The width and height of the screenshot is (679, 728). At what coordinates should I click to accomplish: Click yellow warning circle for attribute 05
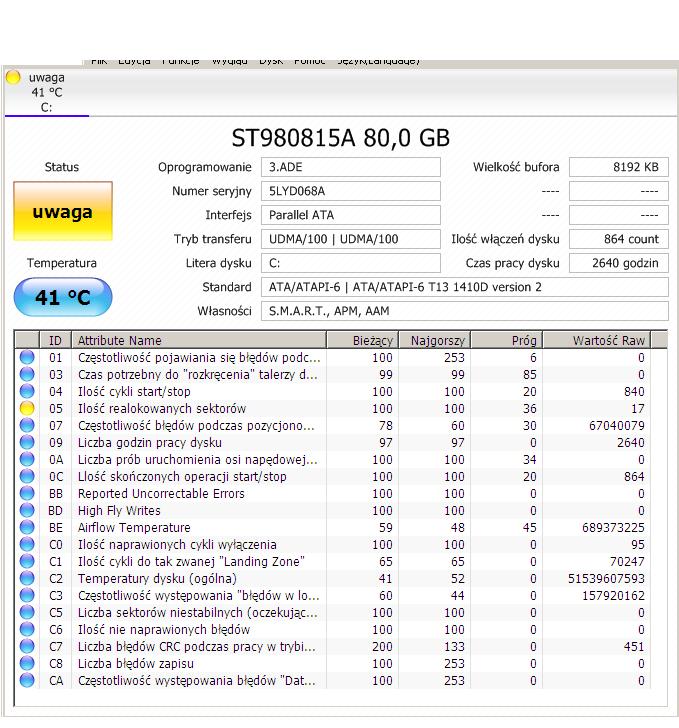point(27,409)
